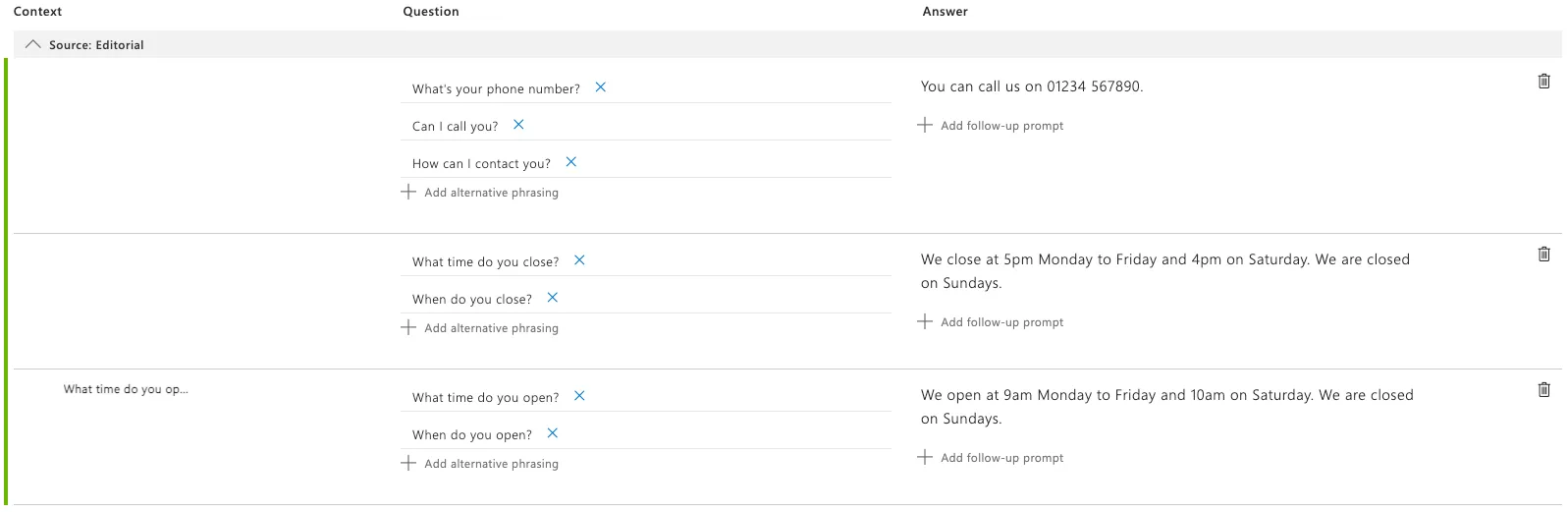Edit the 'You can call us on 01234 567890' answer
This screenshot has height=512, width=1568.
[1032, 86]
